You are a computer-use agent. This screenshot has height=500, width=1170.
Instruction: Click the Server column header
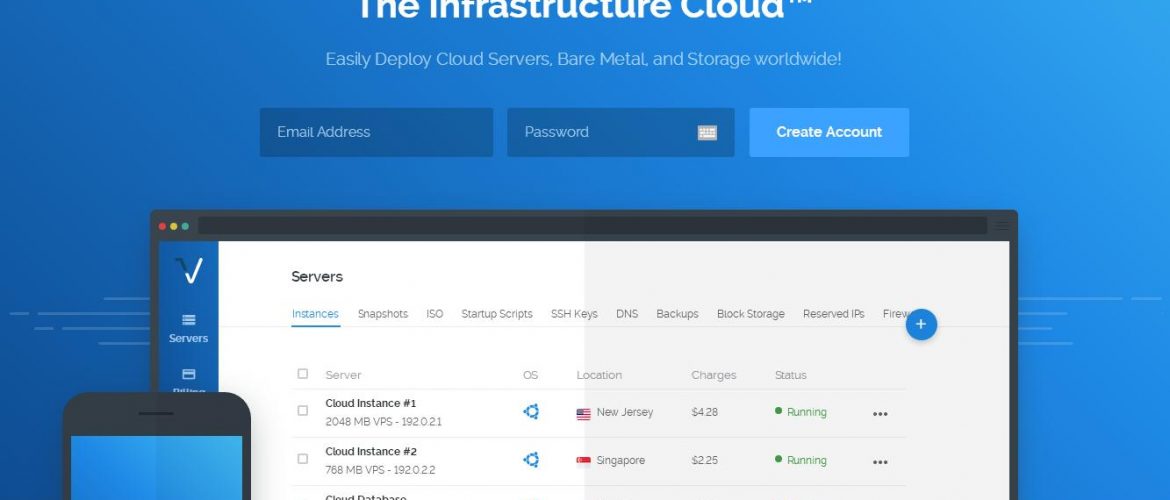tap(343, 375)
